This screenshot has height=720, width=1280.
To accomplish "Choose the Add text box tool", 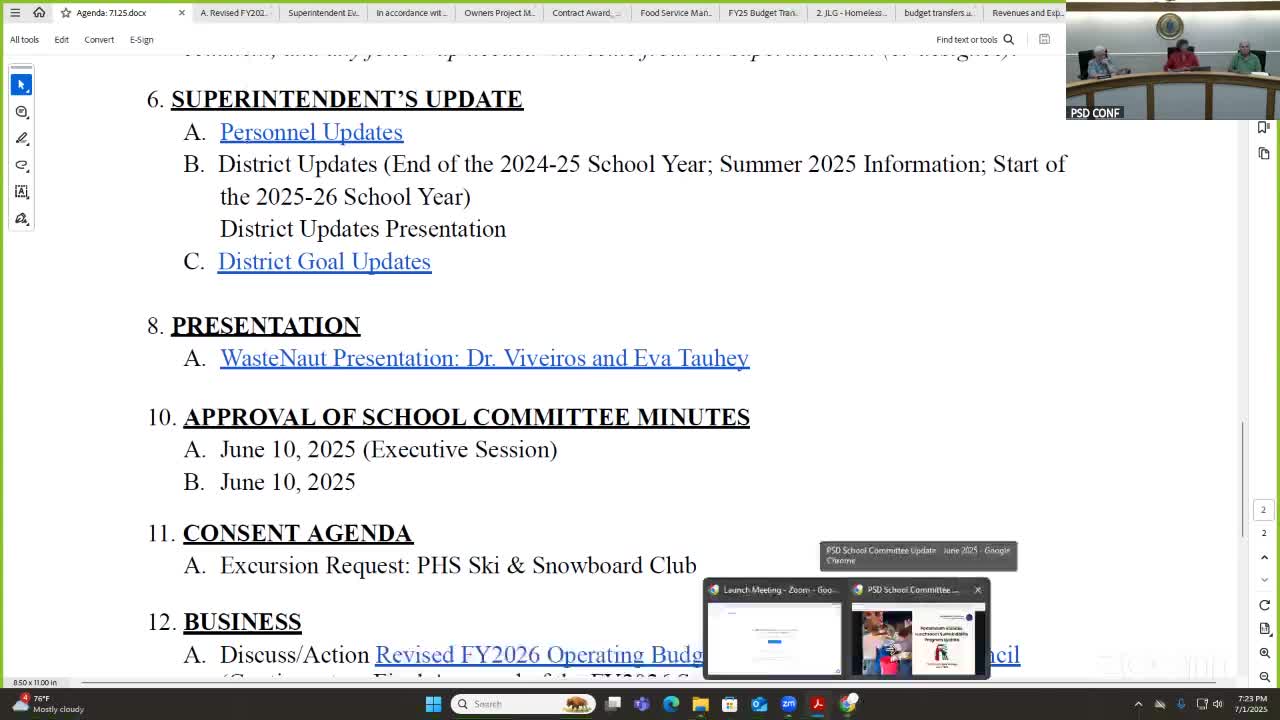I will [x=21, y=192].
